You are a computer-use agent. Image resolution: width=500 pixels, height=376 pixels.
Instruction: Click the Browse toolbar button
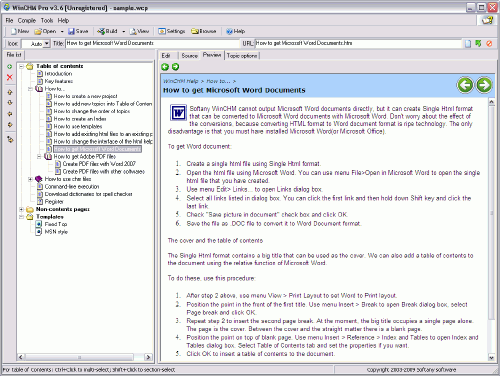point(203,31)
